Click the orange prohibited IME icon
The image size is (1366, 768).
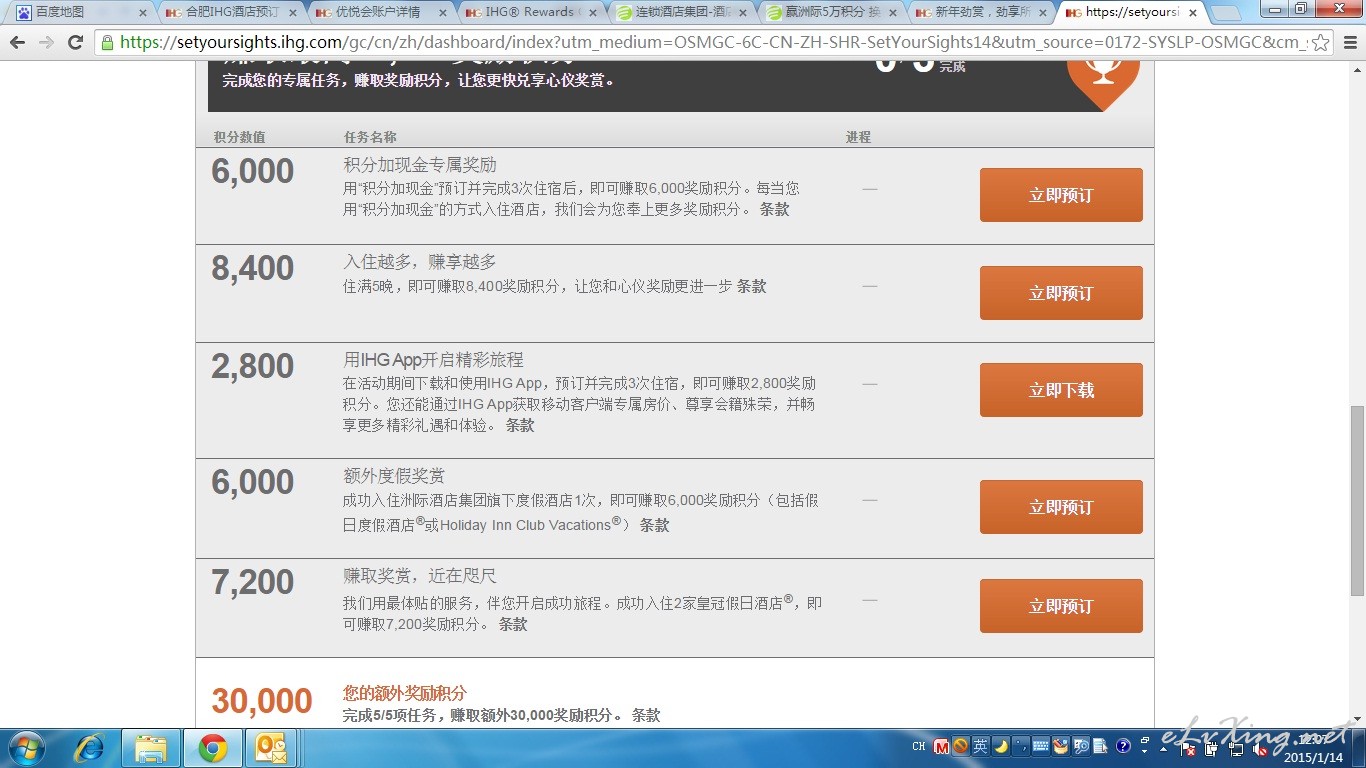coord(960,746)
